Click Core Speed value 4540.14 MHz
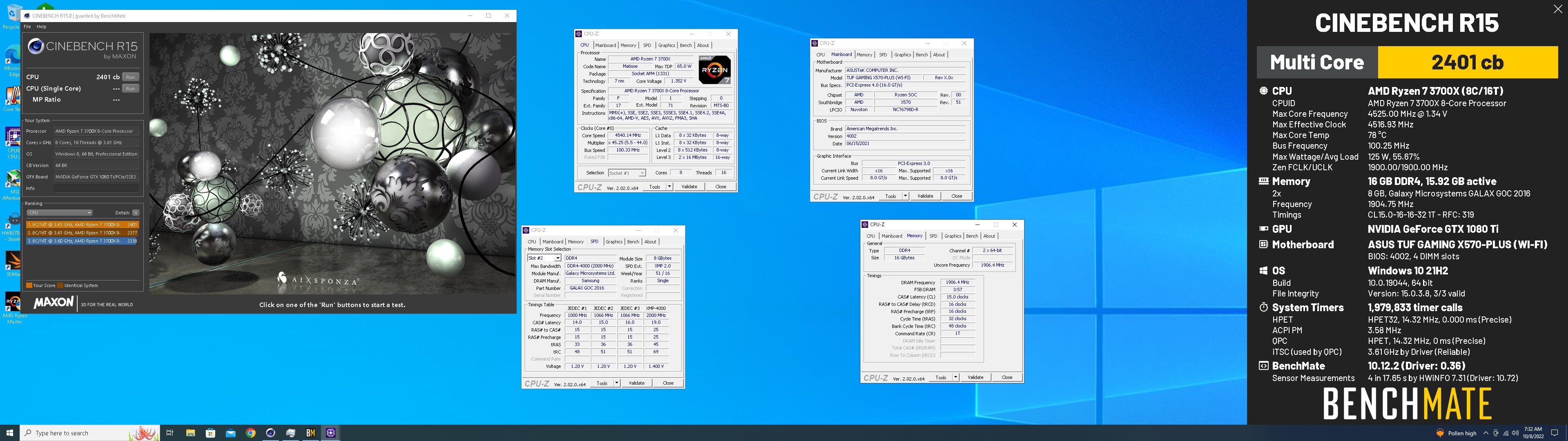The height and width of the screenshot is (441, 1568). (x=628, y=136)
